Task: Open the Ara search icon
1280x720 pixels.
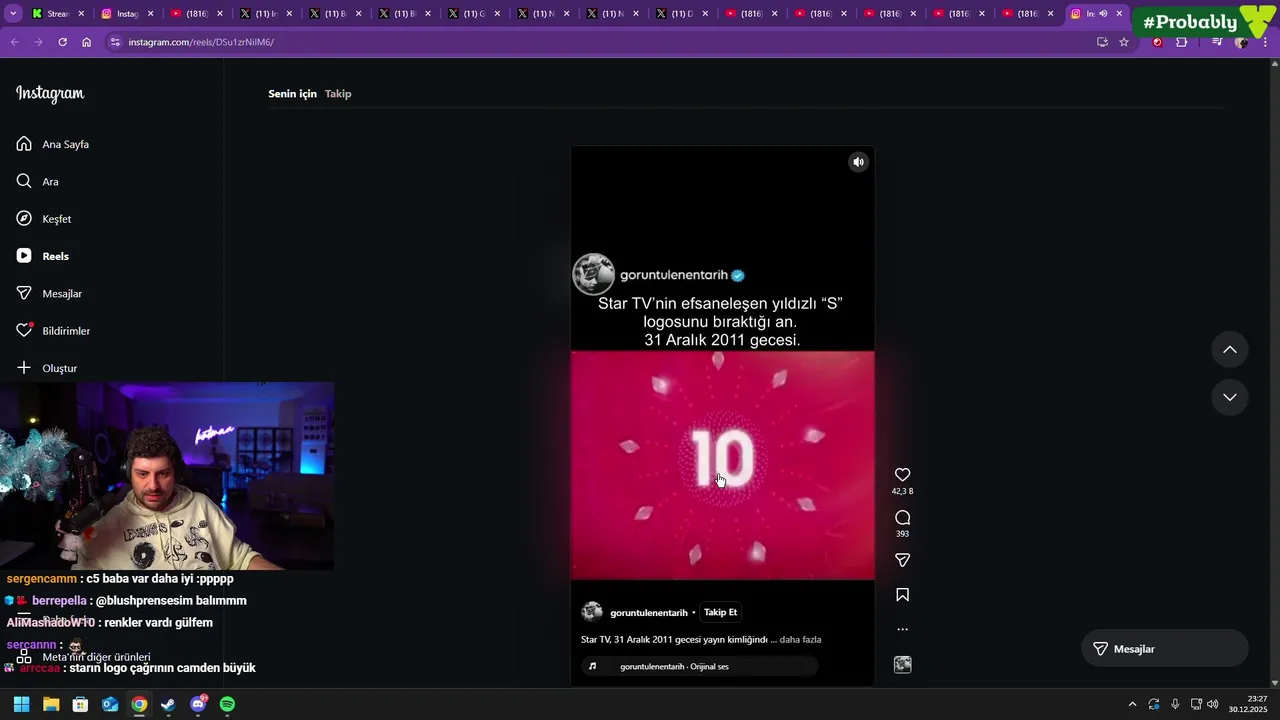Action: click(x=24, y=181)
